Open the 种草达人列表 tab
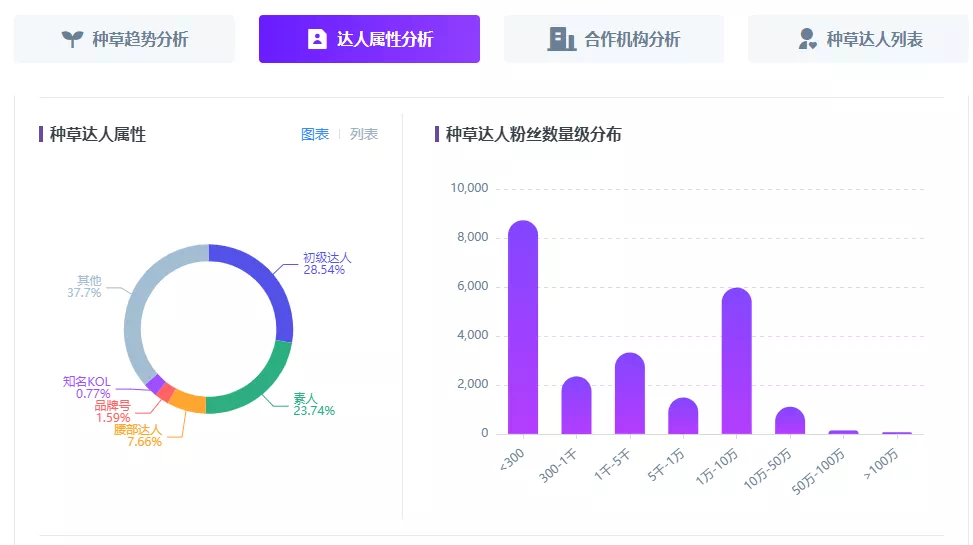 point(858,39)
